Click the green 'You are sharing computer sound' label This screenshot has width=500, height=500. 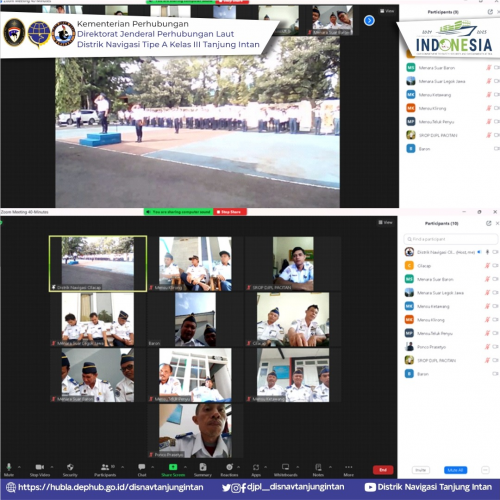pyautogui.click(x=179, y=212)
